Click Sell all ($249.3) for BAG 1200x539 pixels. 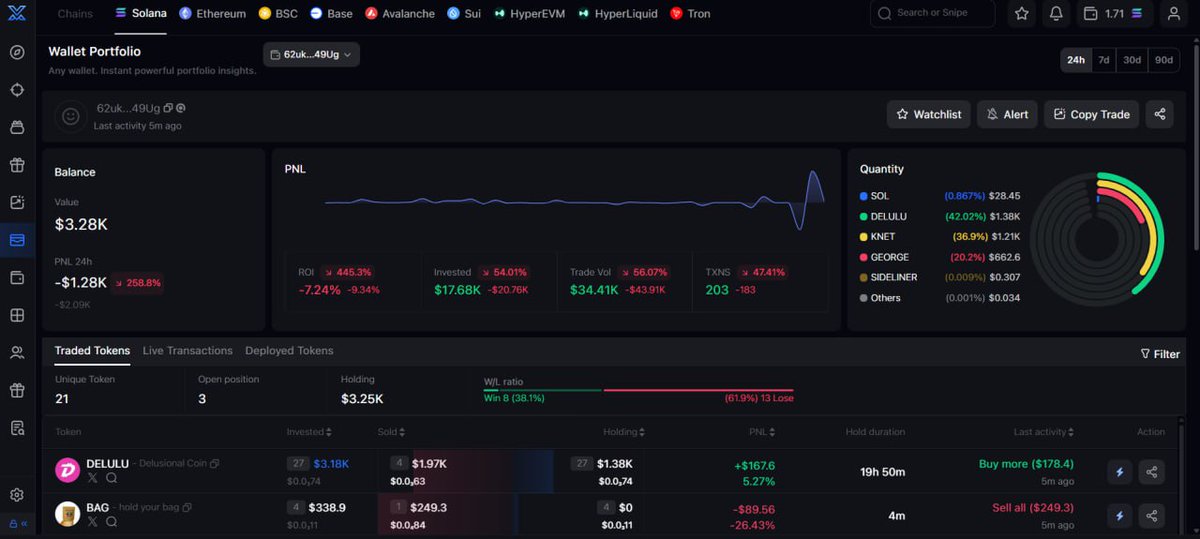click(x=1033, y=508)
